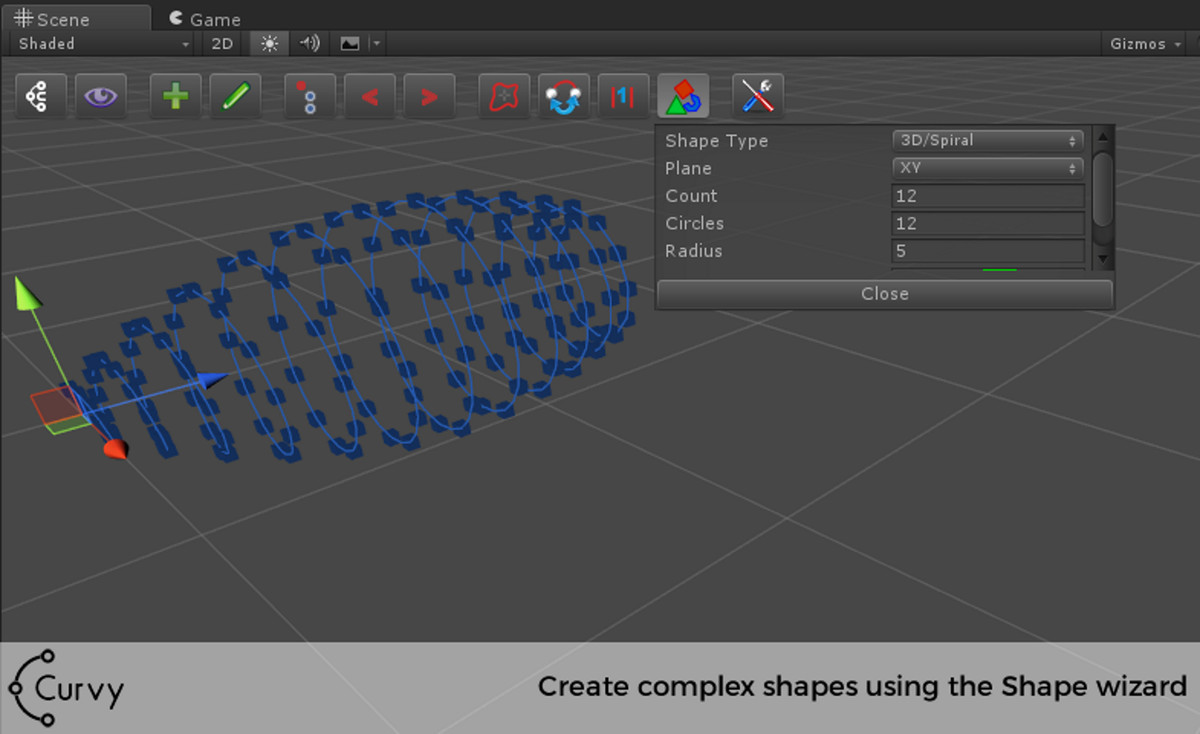Select previous control point with left arrow

pyautogui.click(x=370, y=97)
